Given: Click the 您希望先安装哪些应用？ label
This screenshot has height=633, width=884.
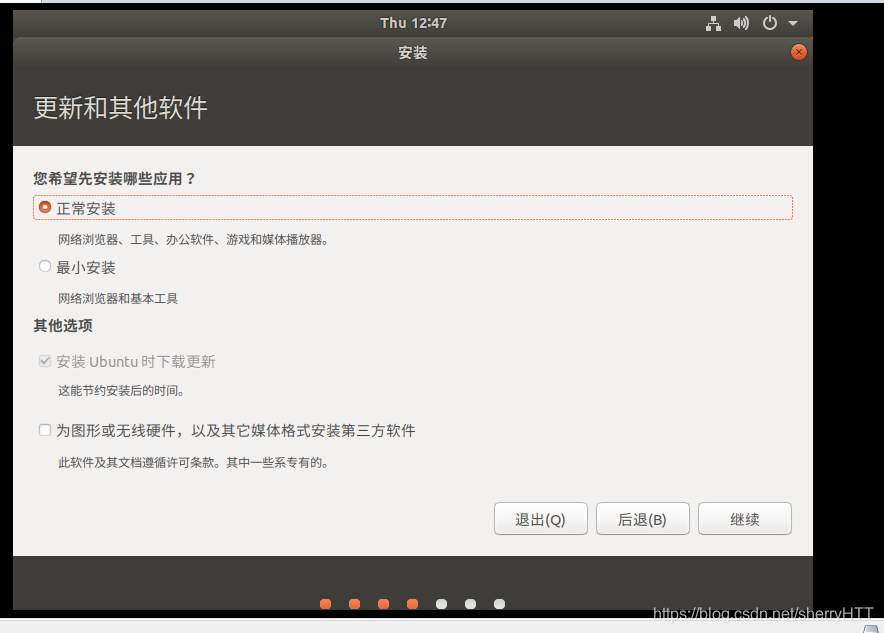Looking at the screenshot, I should point(114,179).
